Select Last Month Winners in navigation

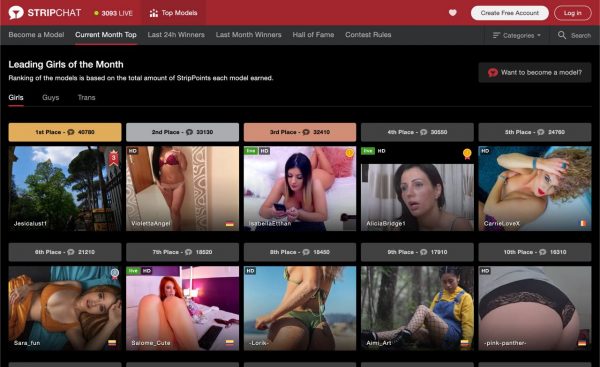(x=248, y=35)
